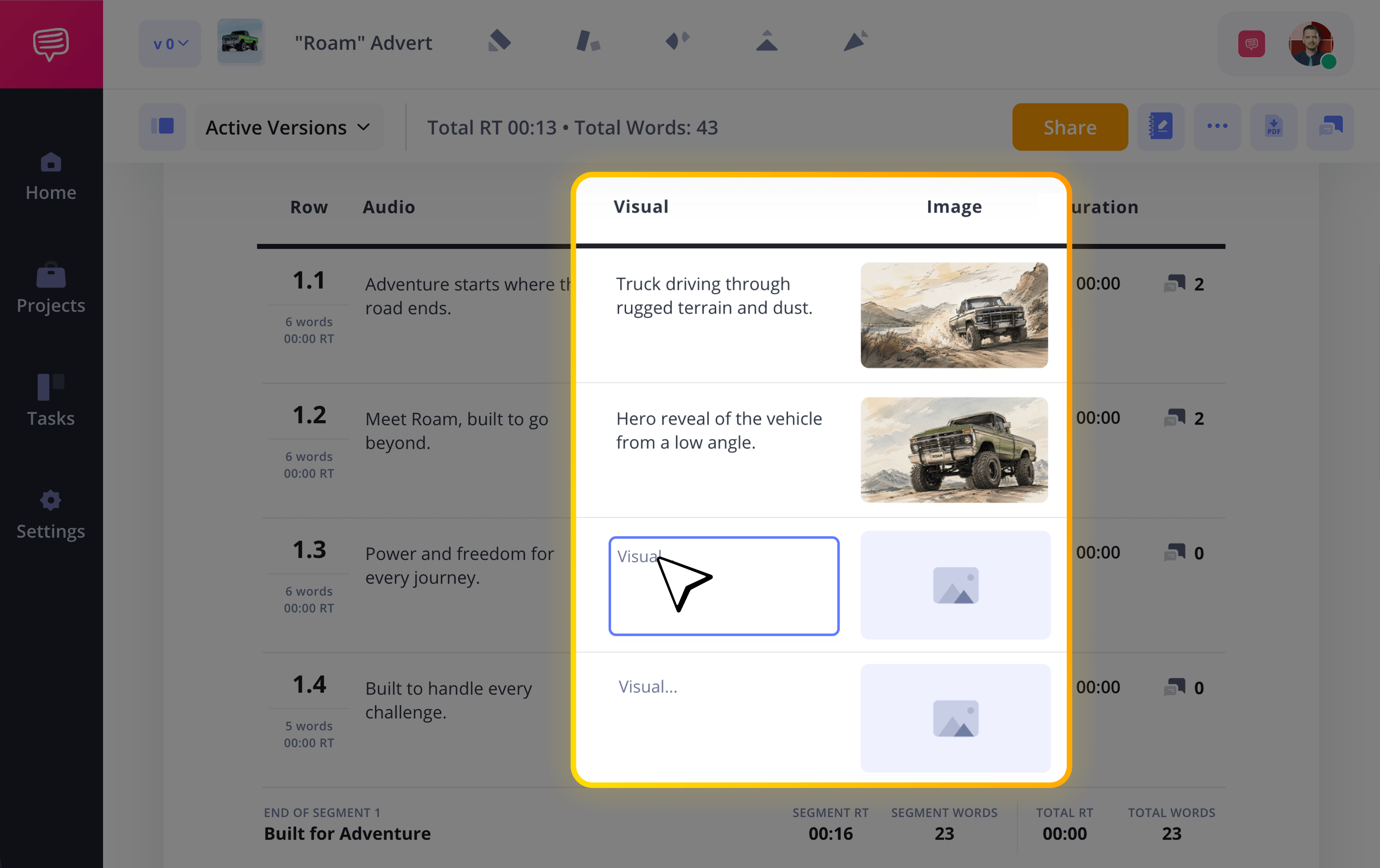
Task: Expand the Active Versions dropdown
Action: (289, 127)
